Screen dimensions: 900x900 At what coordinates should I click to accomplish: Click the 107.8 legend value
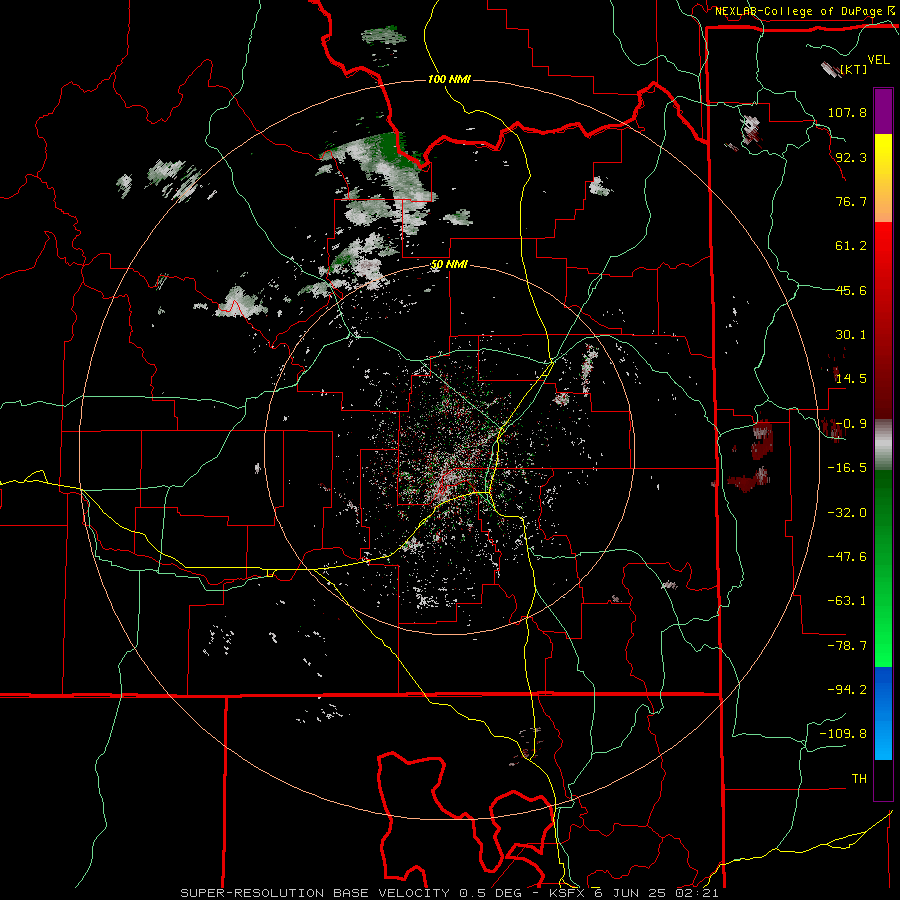pyautogui.click(x=847, y=112)
